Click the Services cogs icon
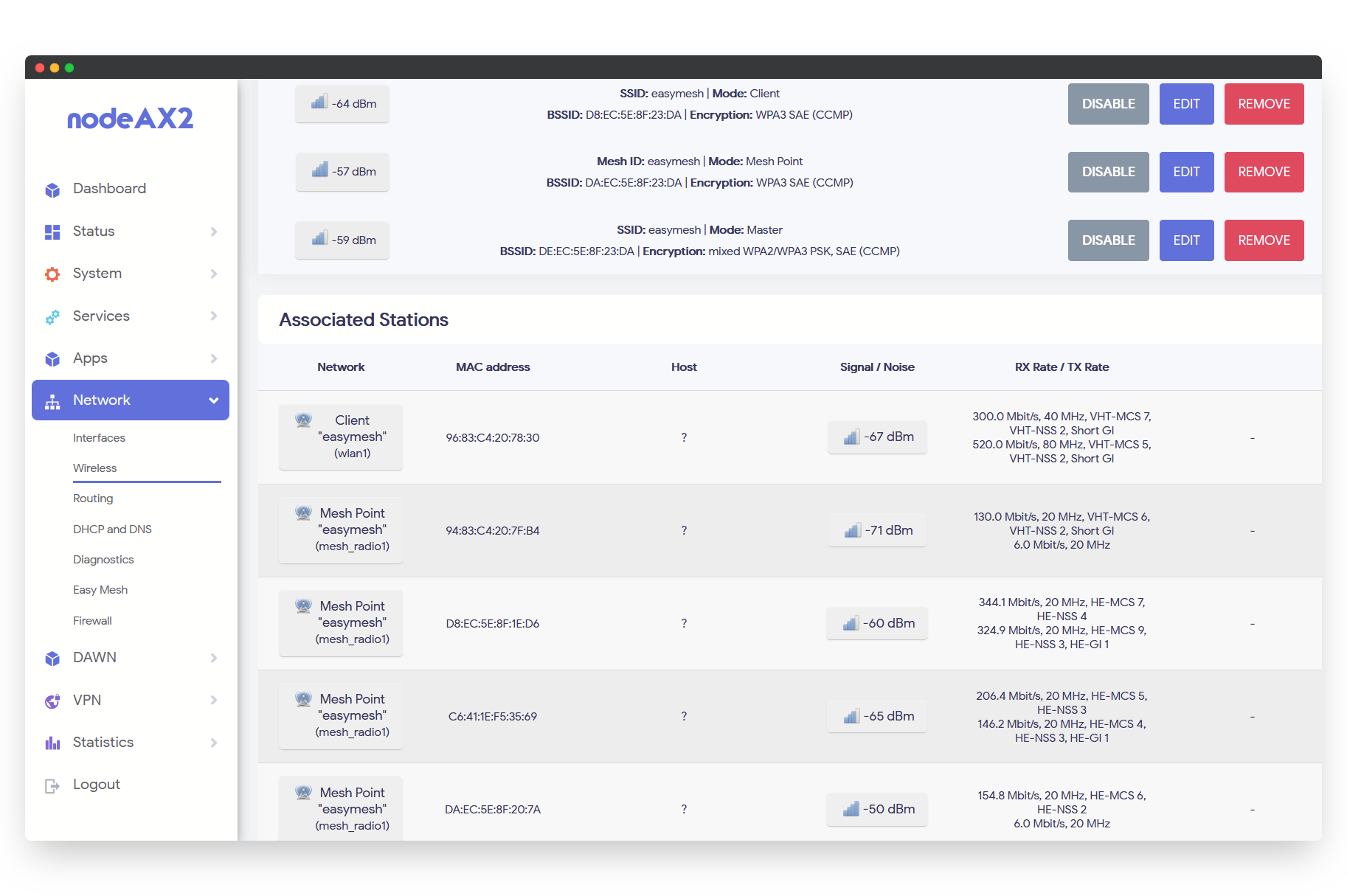This screenshot has width=1347, height=896. tap(52, 317)
